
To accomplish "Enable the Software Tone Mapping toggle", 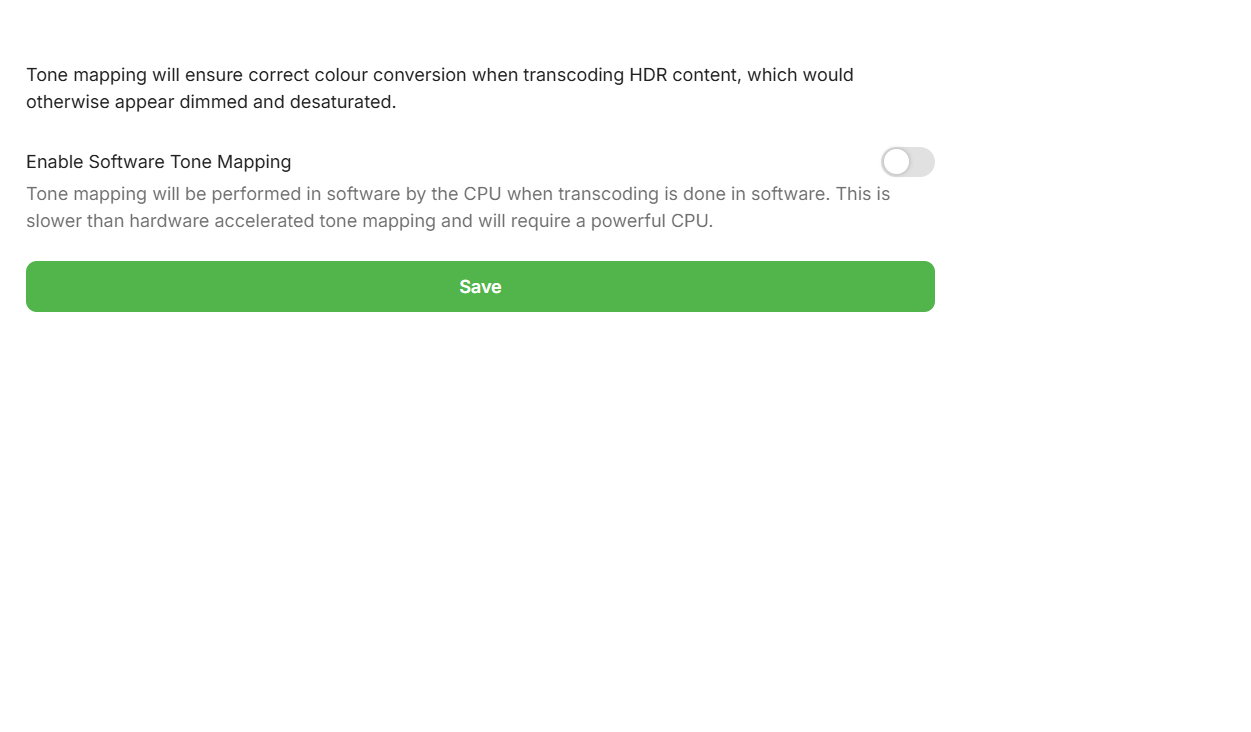I will (907, 162).
